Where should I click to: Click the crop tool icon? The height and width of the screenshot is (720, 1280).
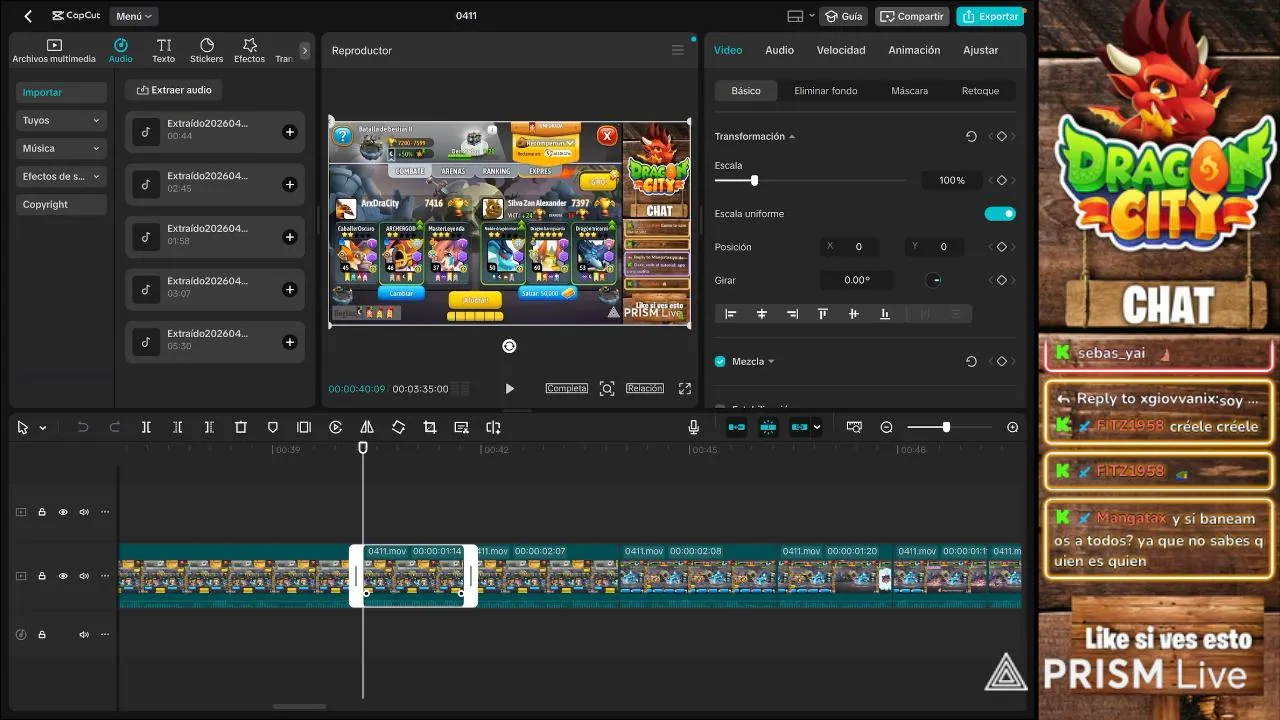point(430,427)
